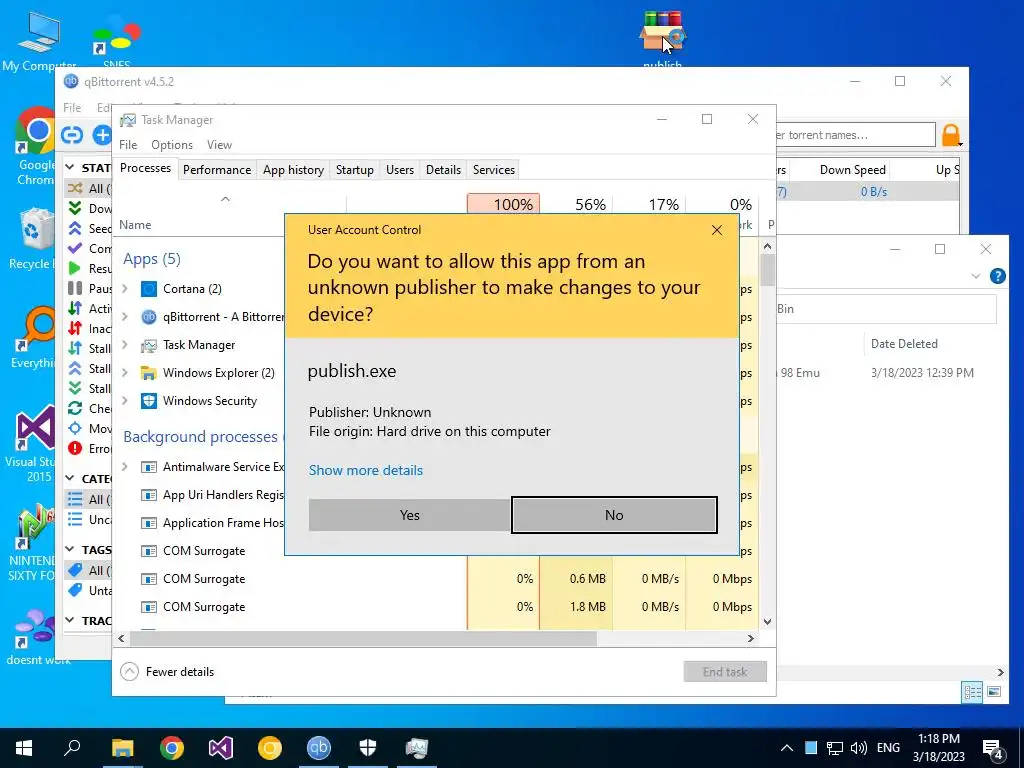Open Google Chrome desktop shortcut
The height and width of the screenshot is (768, 1024).
pyautogui.click(x=37, y=147)
